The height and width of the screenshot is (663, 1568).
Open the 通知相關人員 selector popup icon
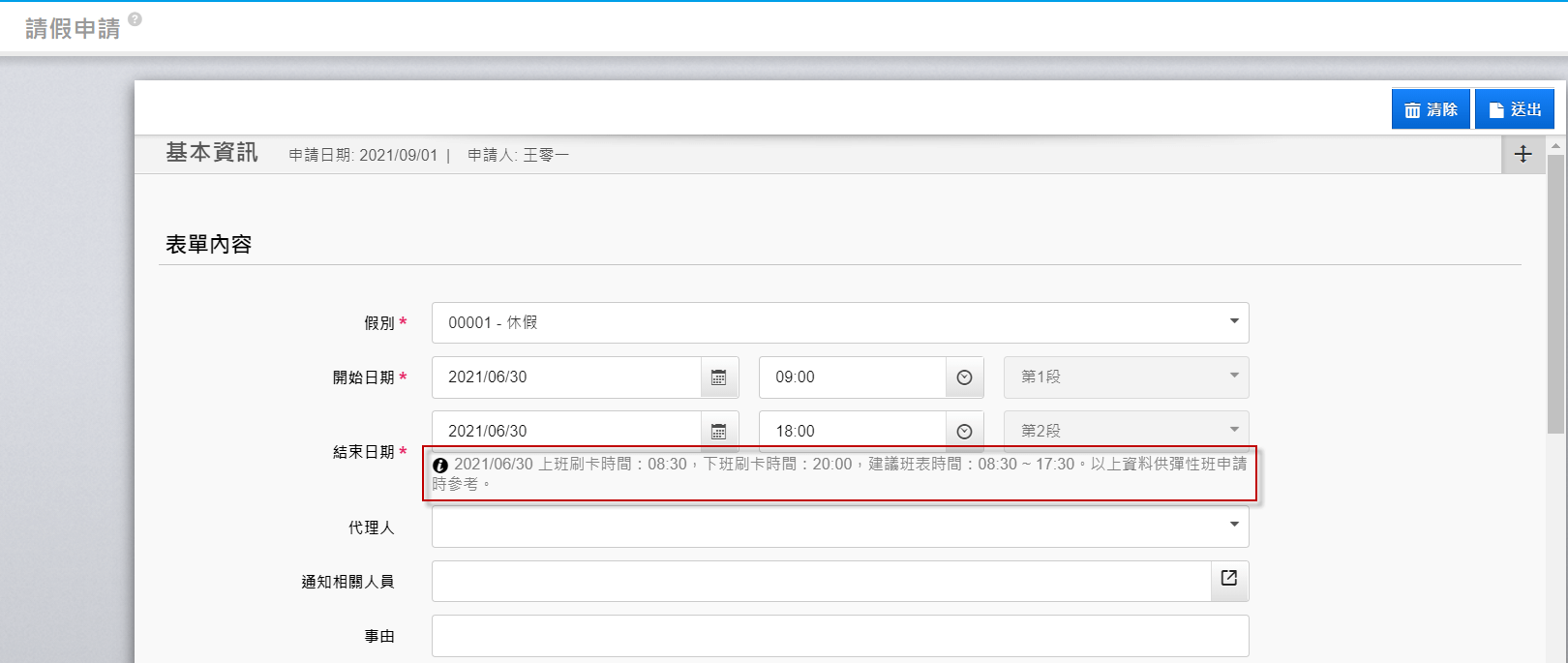1229,579
